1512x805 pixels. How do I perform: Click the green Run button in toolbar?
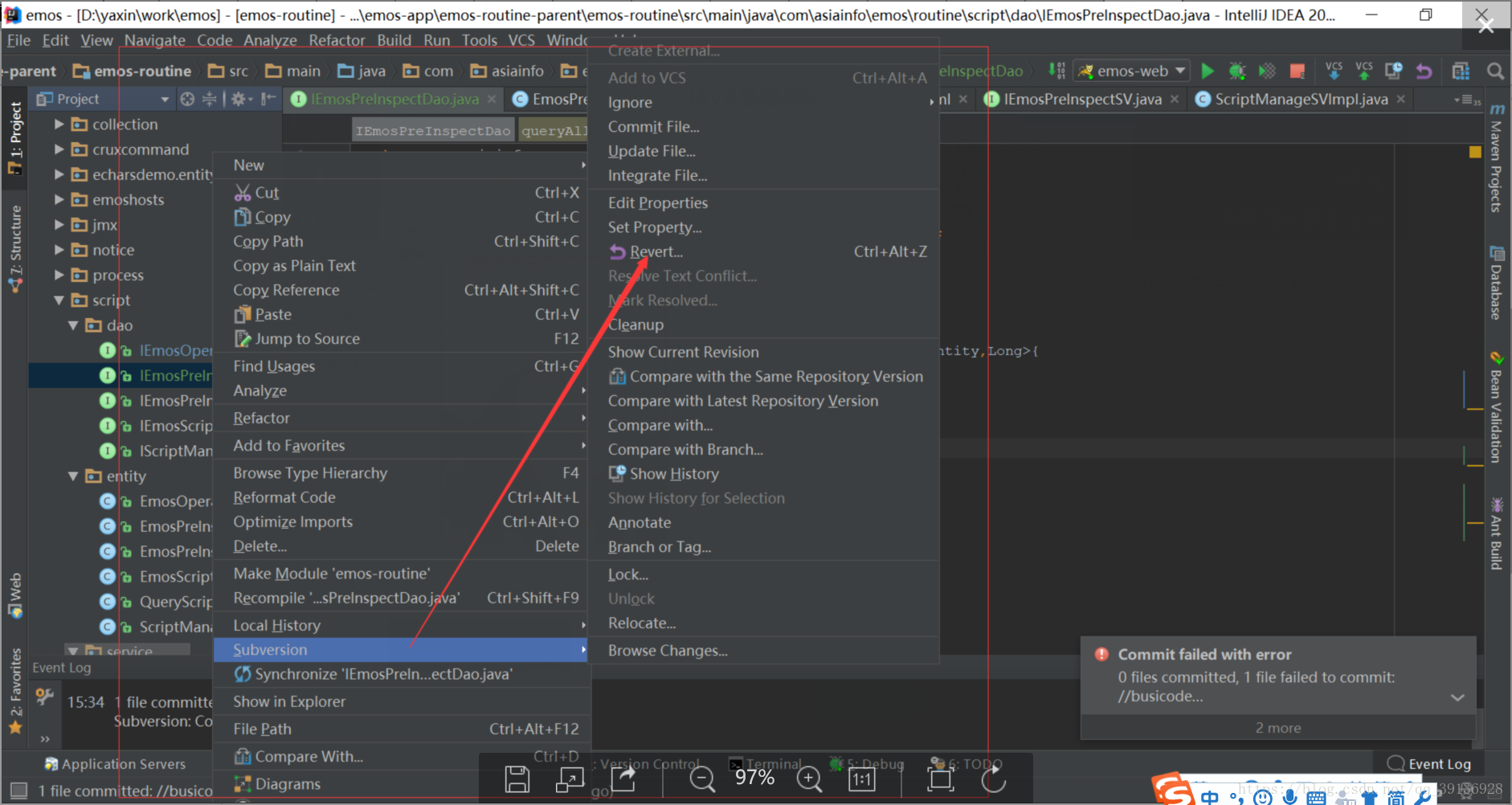[x=1207, y=72]
